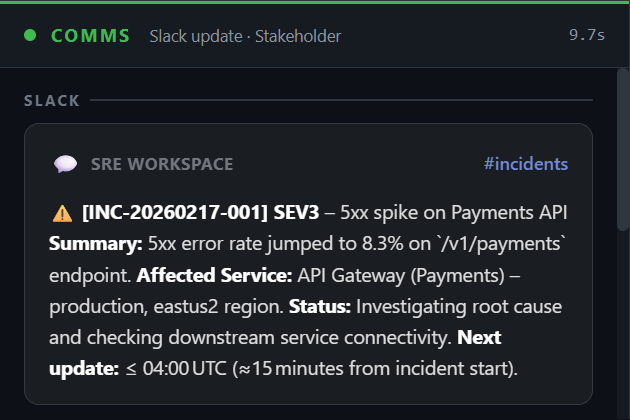
Task: Click the 5xx spike on Payments API title
Action: pyautogui.click(x=454, y=212)
